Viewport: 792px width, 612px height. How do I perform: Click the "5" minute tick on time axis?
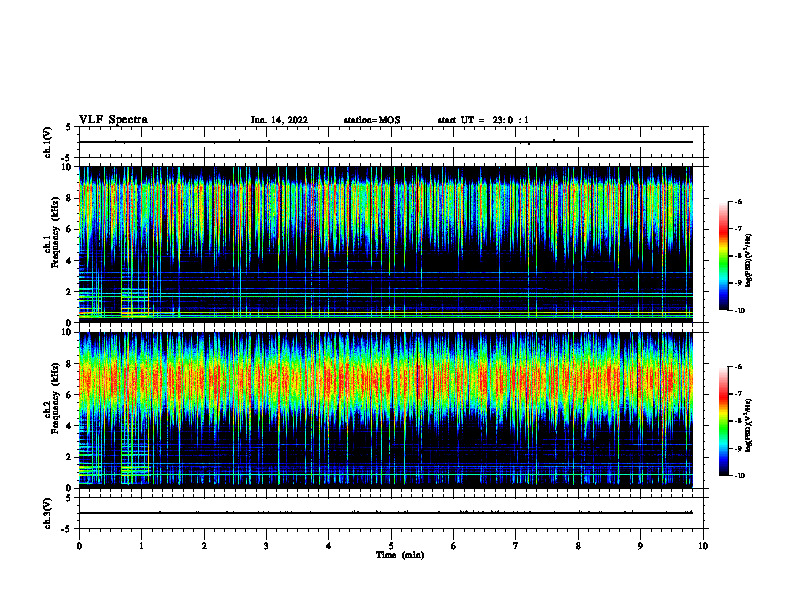(391, 546)
